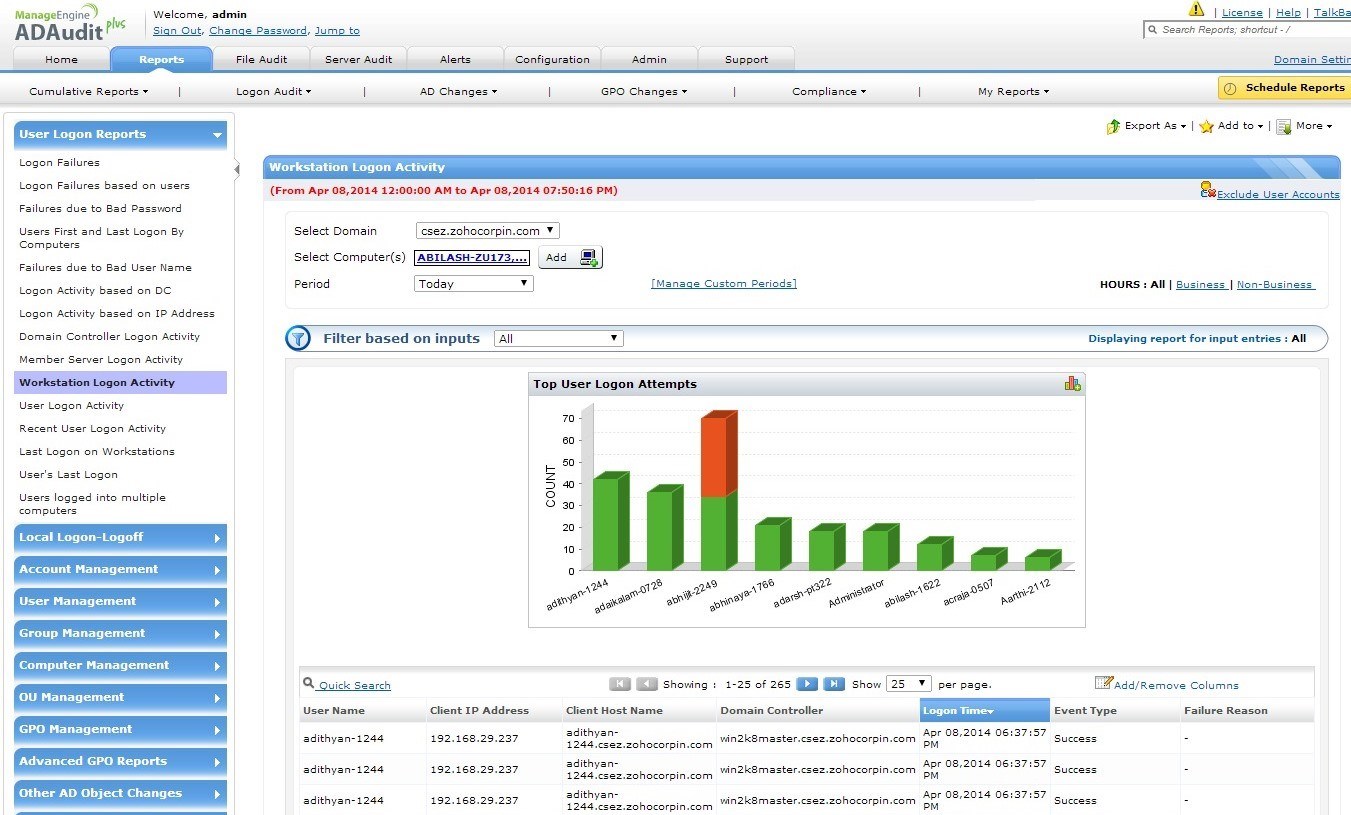Click the chart type icon on Top User Logon Attempts
This screenshot has width=1351, height=815.
pyautogui.click(x=1072, y=383)
